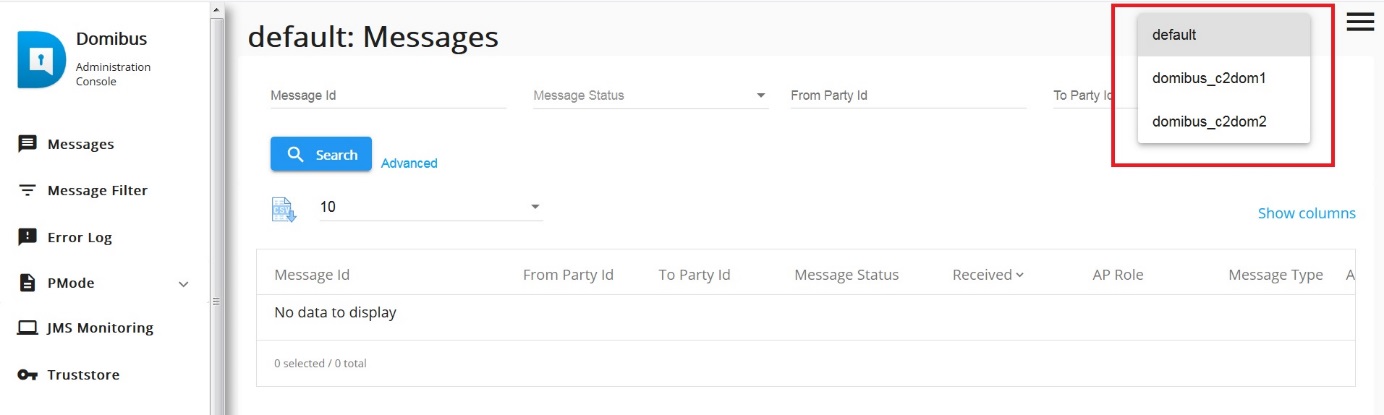
Task: Click the Message Filter lines icon
Action: pos(28,190)
